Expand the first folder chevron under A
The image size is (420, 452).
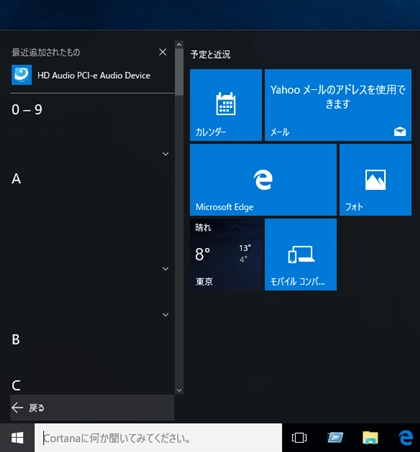[165, 269]
